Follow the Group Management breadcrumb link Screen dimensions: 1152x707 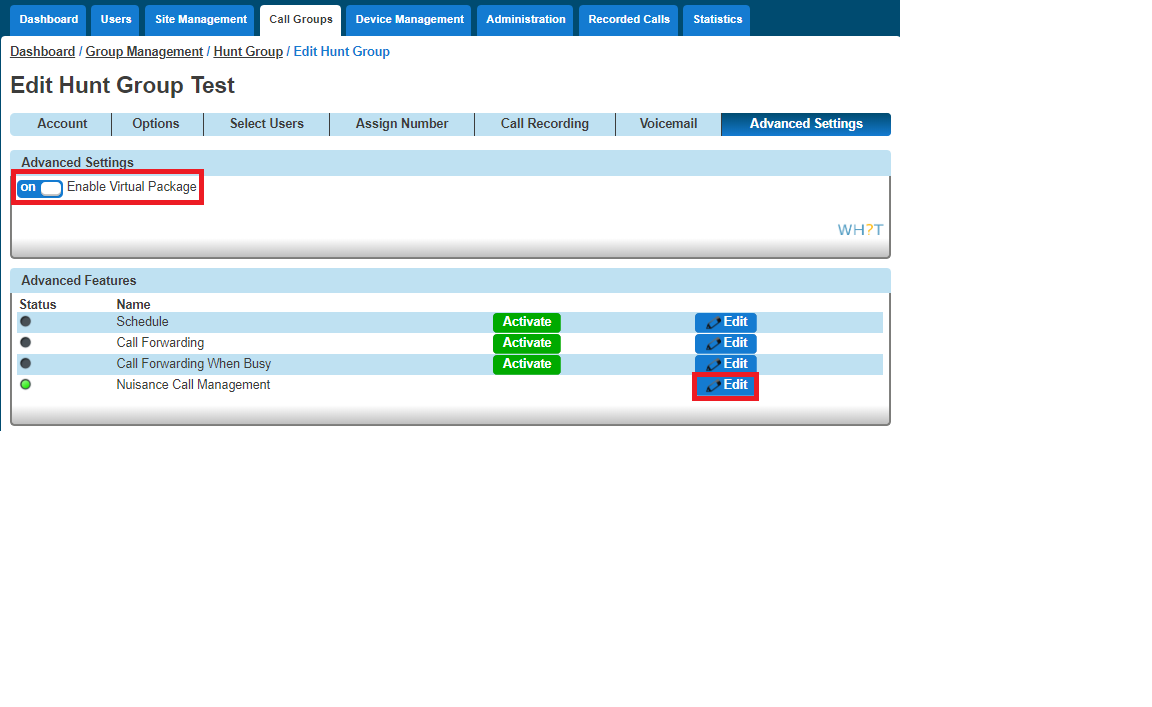pos(144,51)
